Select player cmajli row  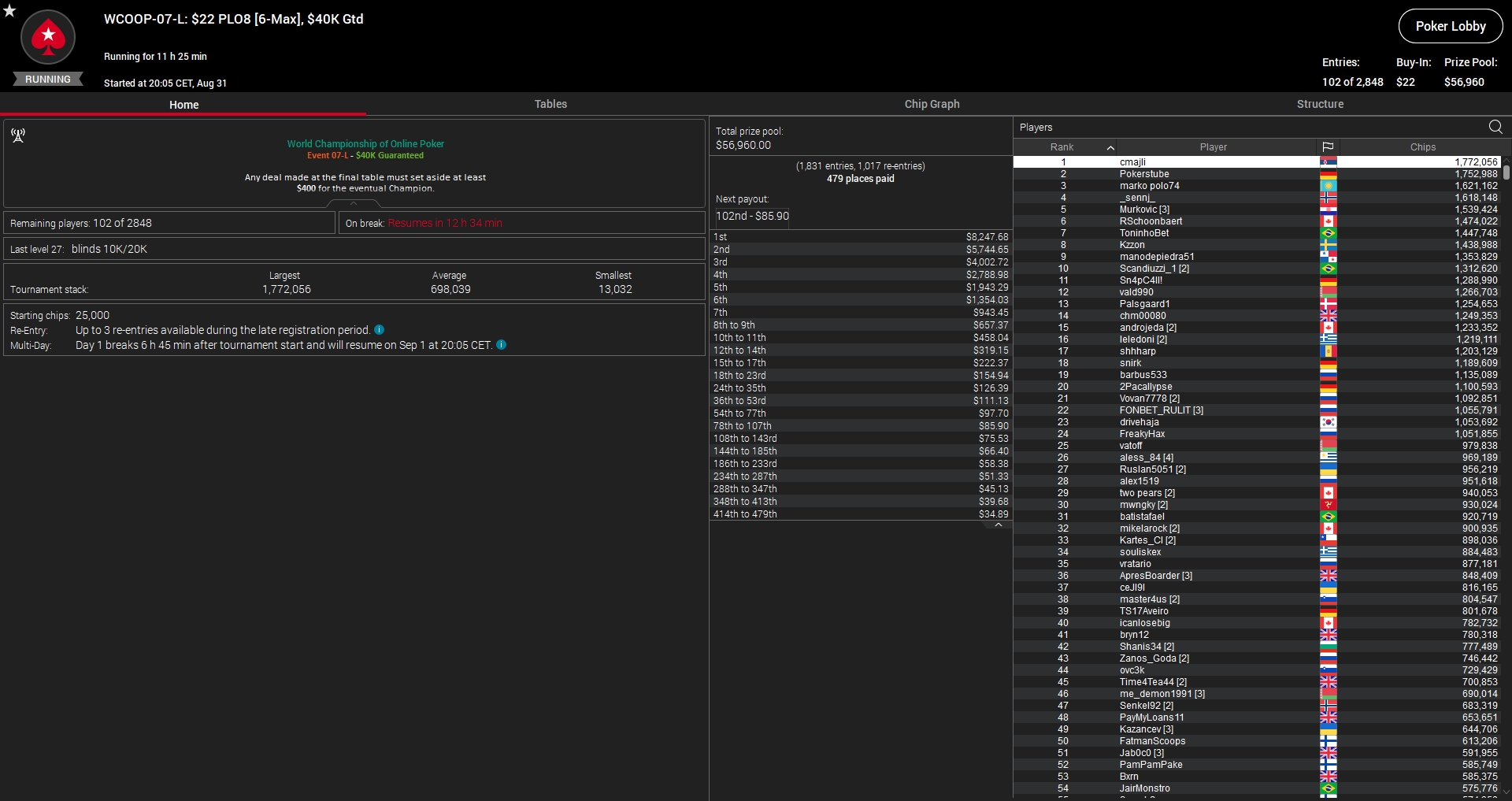(1257, 162)
